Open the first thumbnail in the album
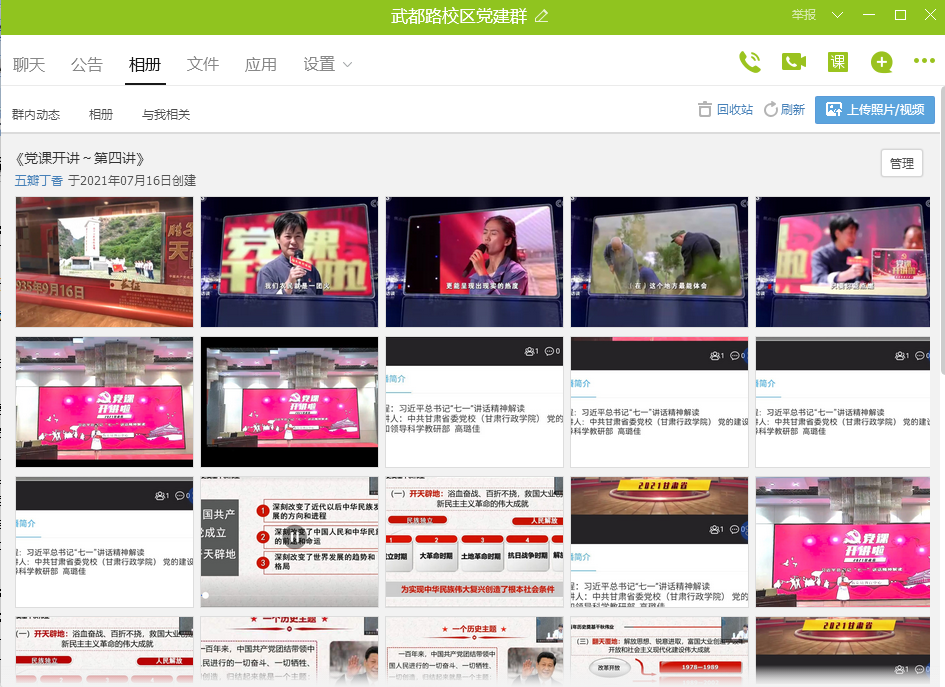This screenshot has height=687, width=945. [x=104, y=262]
